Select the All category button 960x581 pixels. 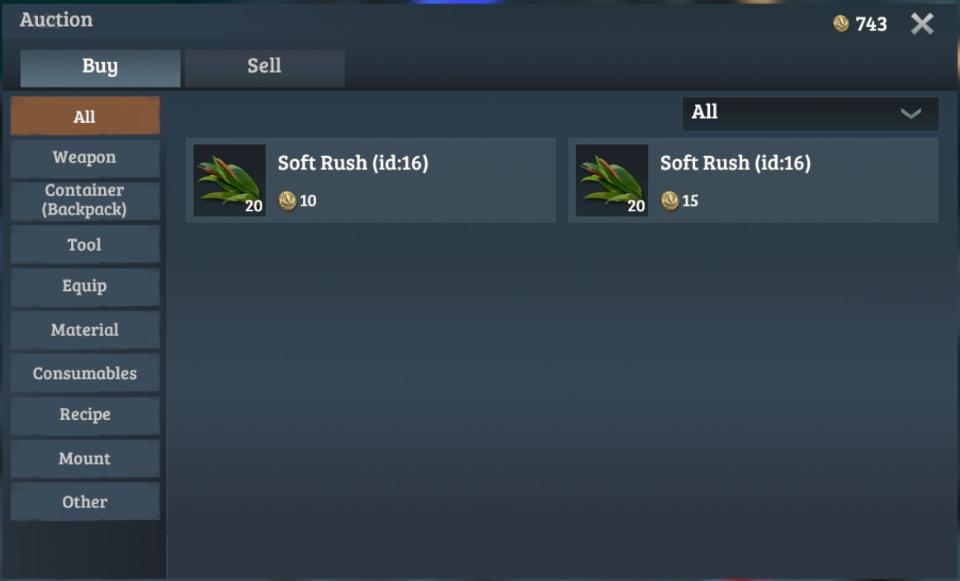click(x=85, y=116)
